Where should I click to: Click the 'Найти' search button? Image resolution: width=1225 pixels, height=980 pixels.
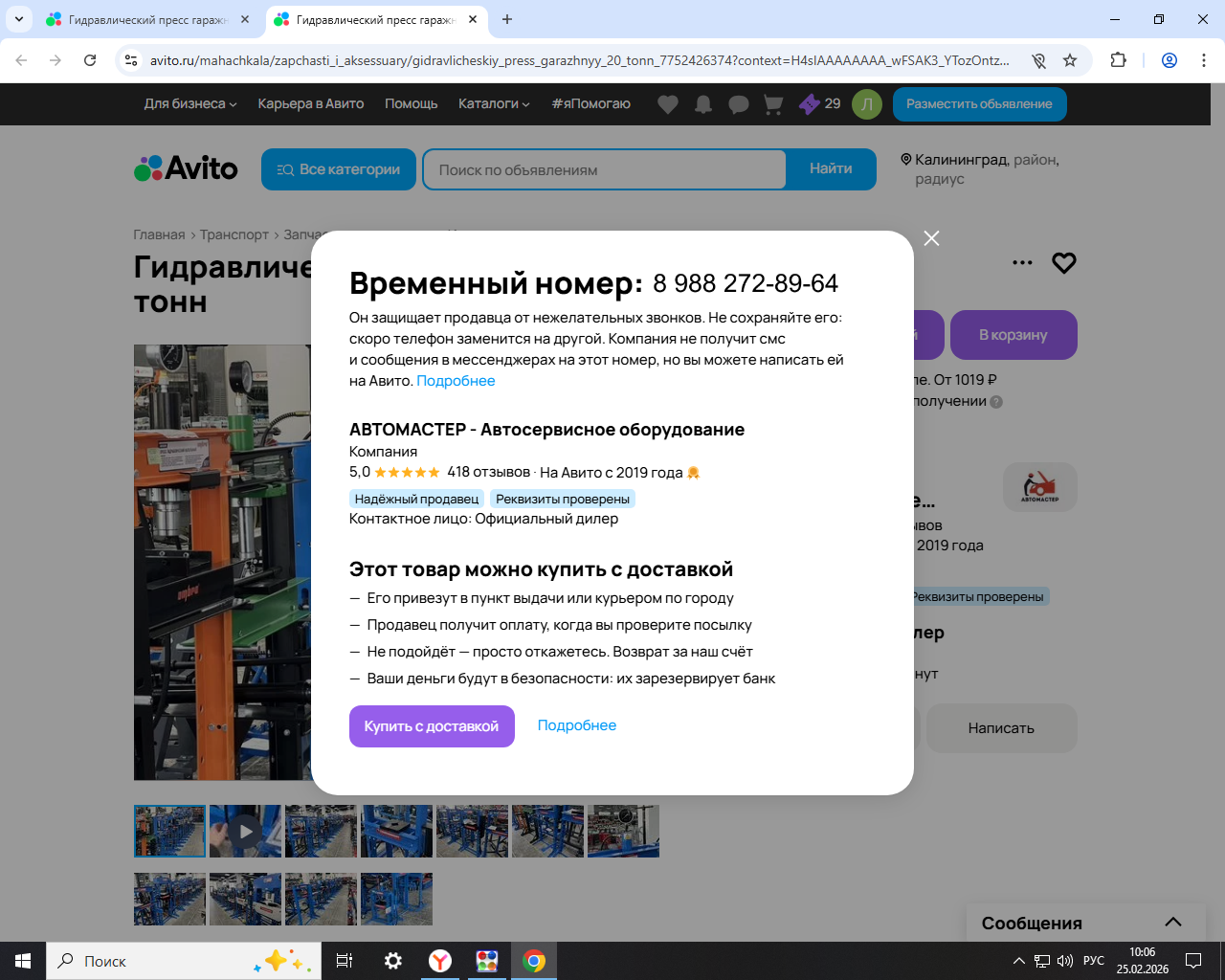coord(831,169)
